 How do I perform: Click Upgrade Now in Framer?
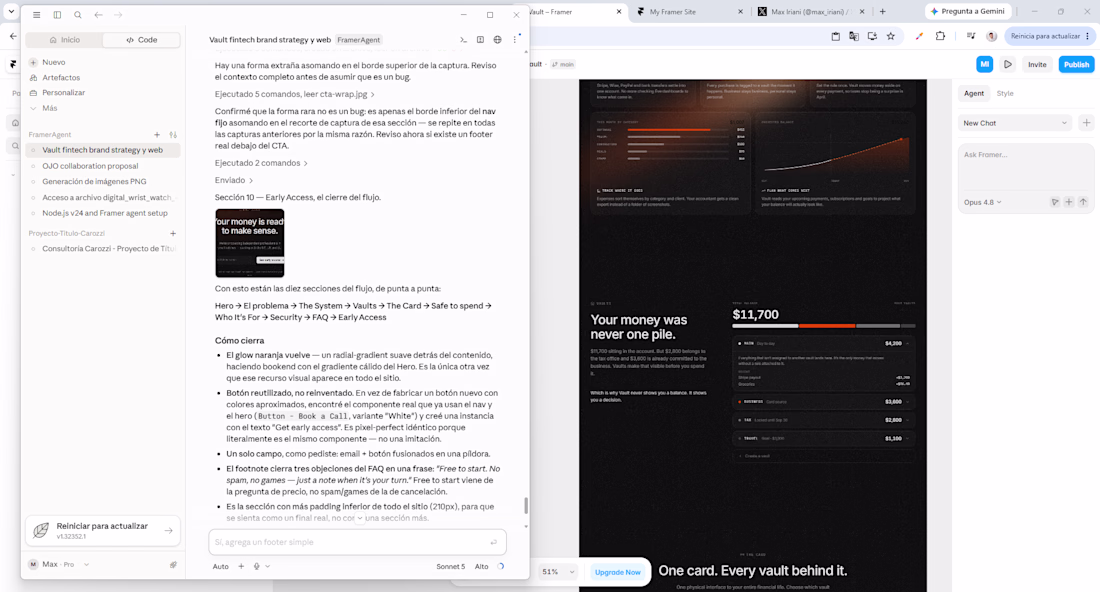[x=617, y=572]
